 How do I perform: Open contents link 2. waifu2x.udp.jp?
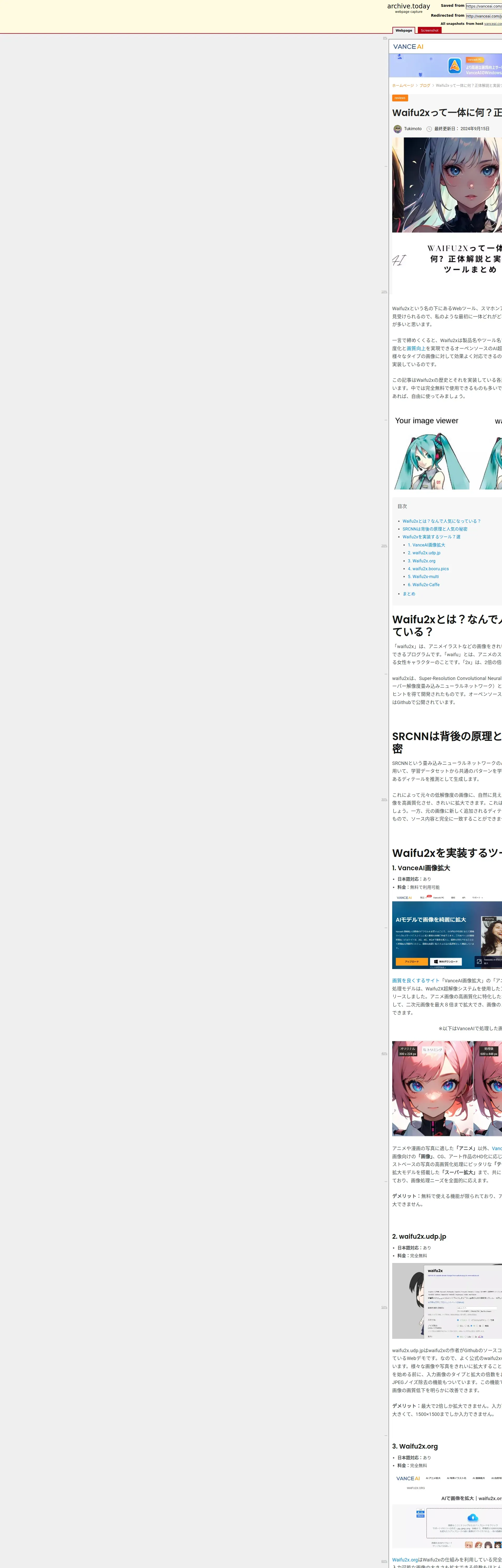point(424,553)
